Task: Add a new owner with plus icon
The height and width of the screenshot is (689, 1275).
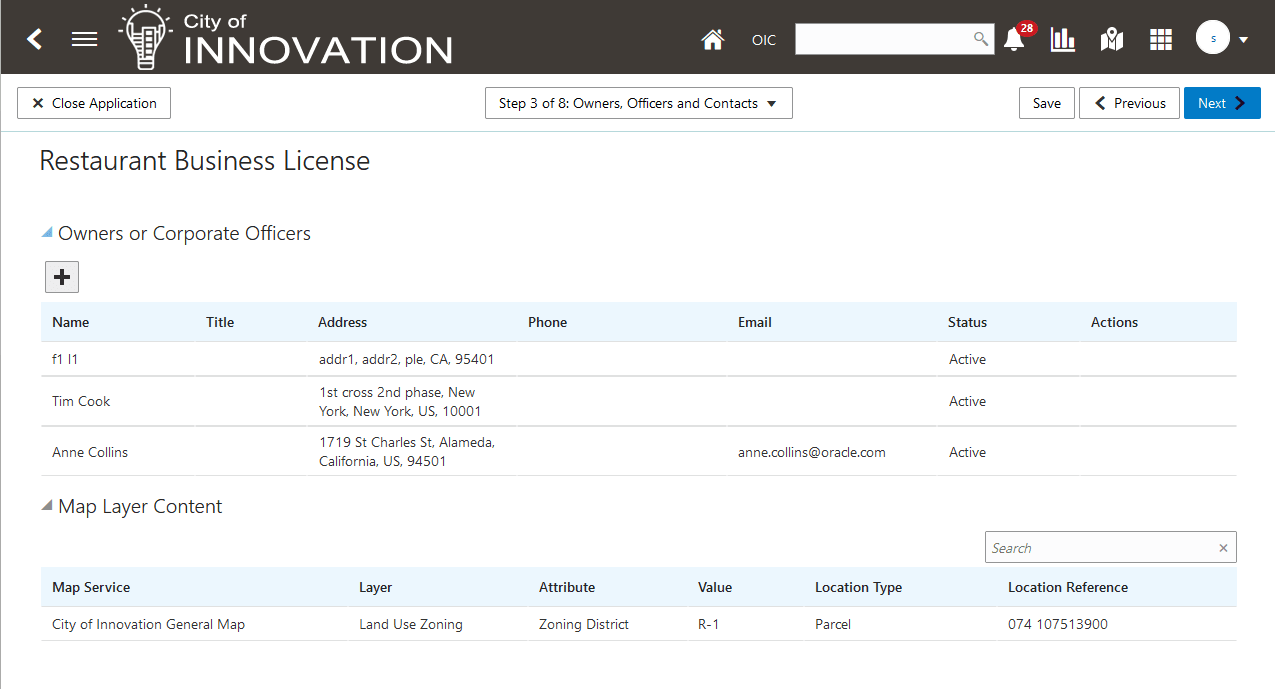Action: click(x=62, y=277)
